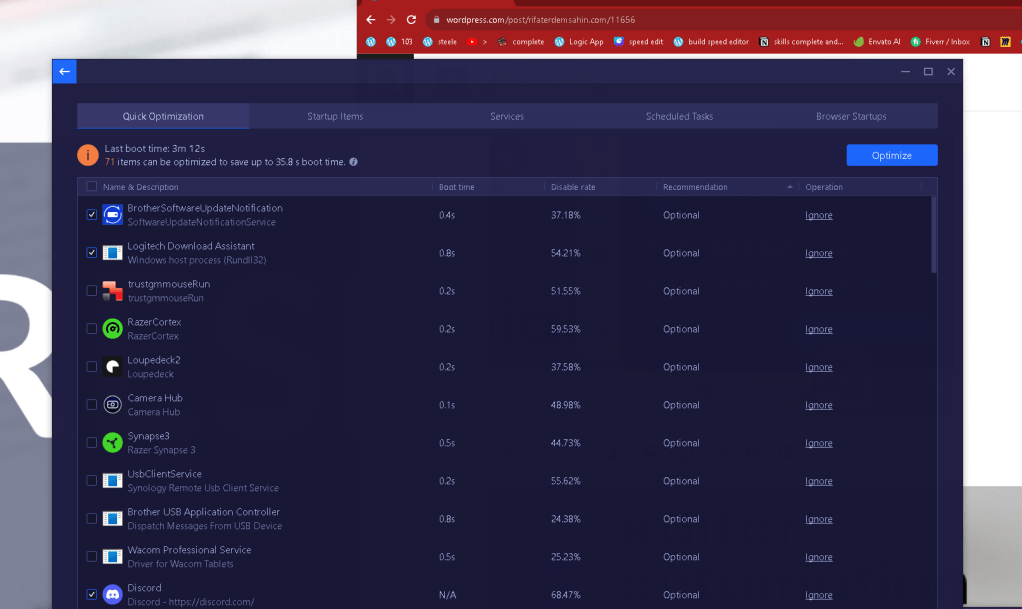Check the trustgmmouseRun checkbox

click(x=91, y=291)
